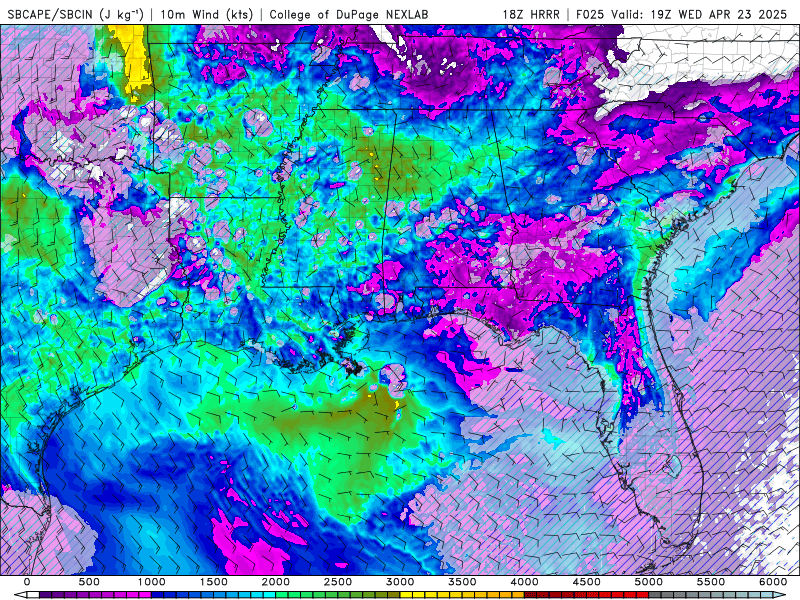Click the SBCAPE/SBCIN (J kg⁻¹) title
800x600 pixels.
76,14
